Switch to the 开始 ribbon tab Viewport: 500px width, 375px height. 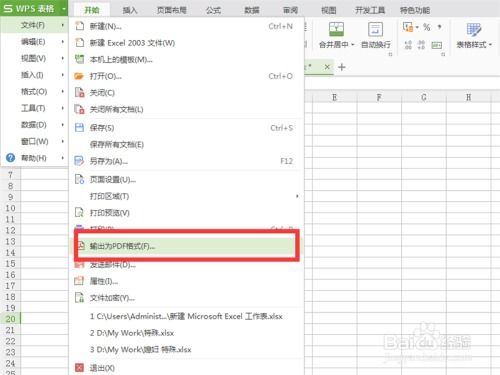point(92,10)
